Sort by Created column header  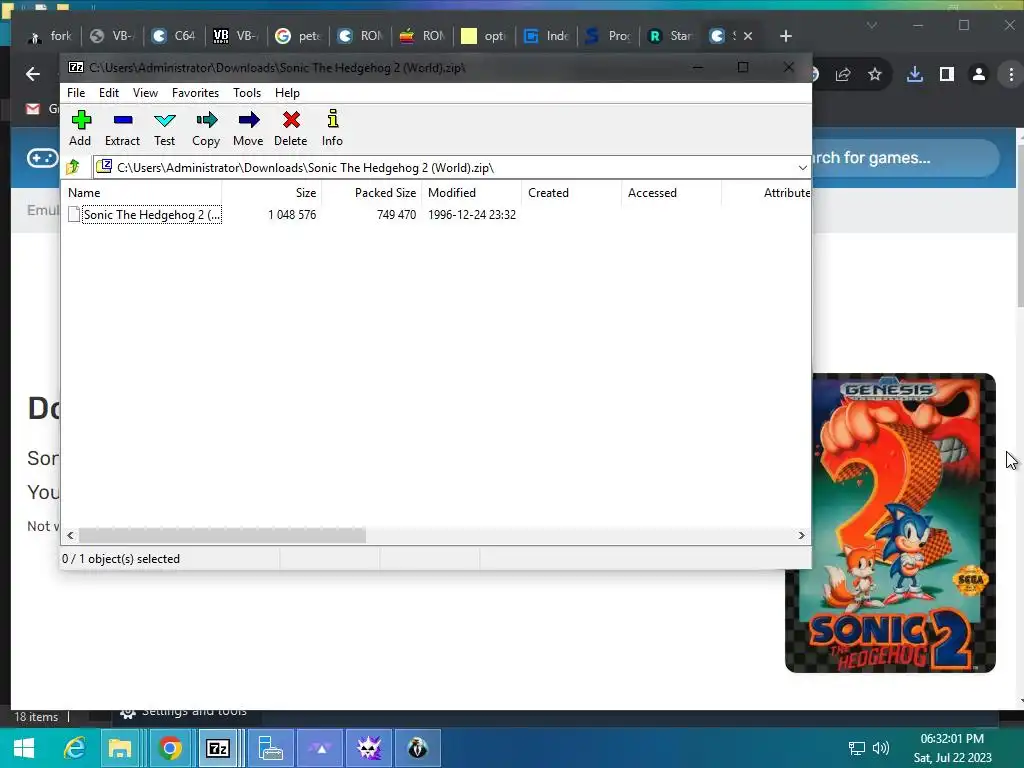click(571, 193)
